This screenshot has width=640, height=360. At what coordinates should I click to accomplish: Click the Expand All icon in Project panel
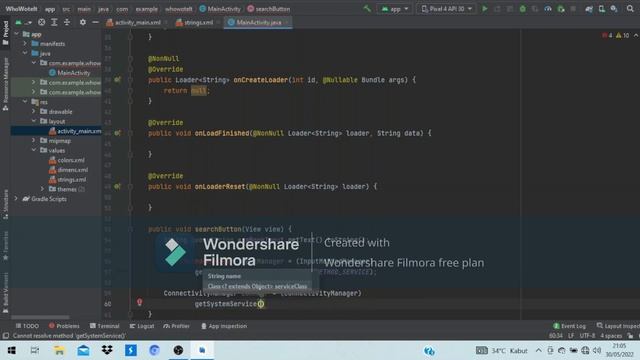coord(54,22)
